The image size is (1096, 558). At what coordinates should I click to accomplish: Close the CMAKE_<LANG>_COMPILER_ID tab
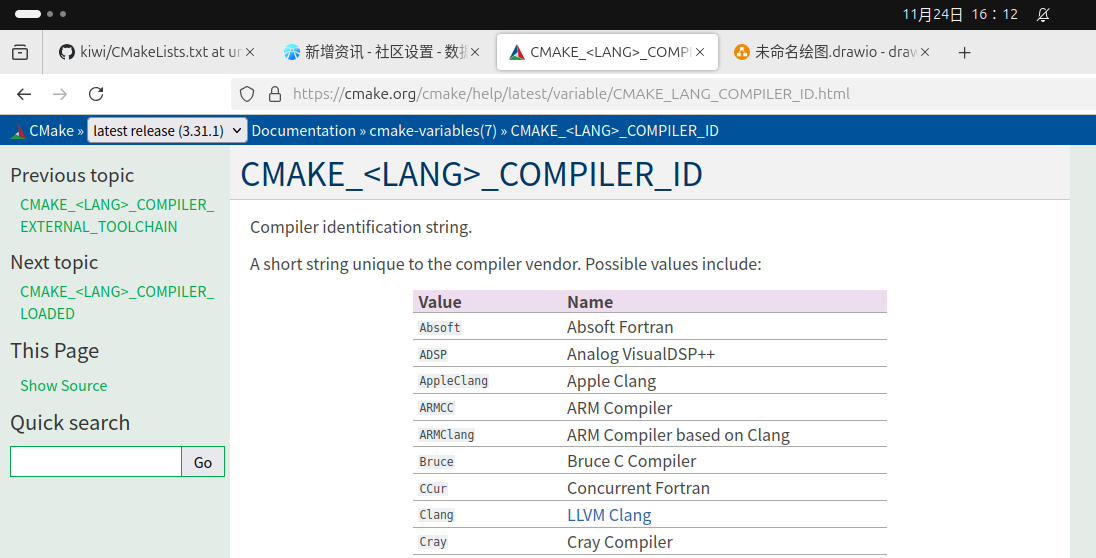[701, 52]
